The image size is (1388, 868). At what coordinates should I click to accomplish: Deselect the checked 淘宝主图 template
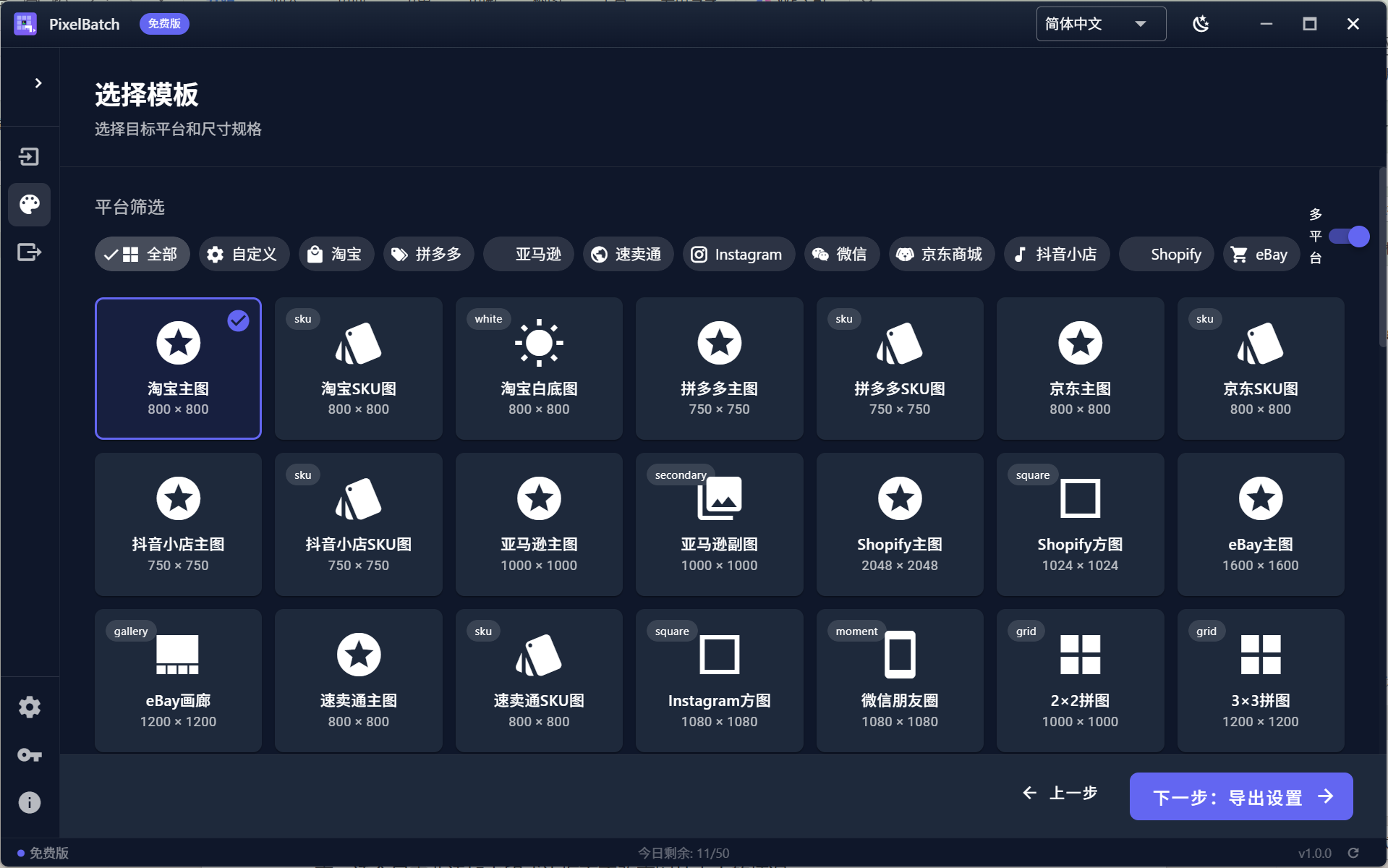(178, 368)
